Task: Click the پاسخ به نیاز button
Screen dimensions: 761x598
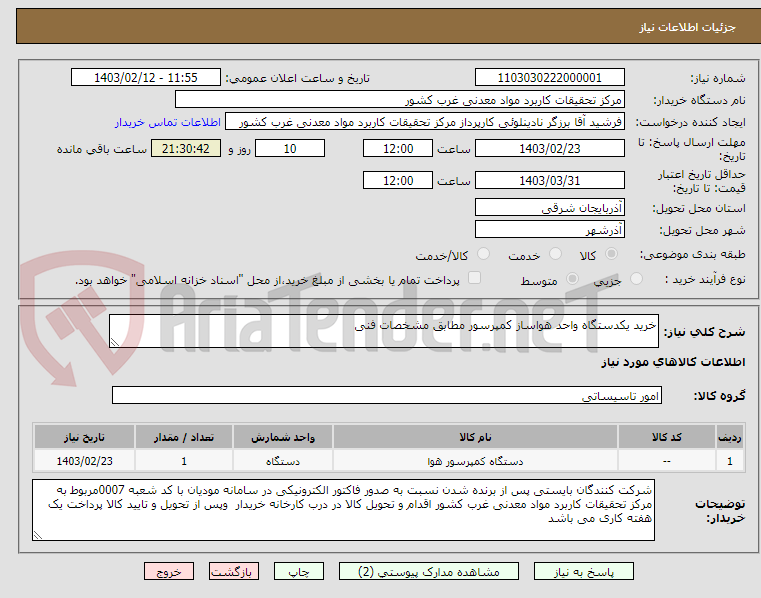Action: click(x=583, y=571)
